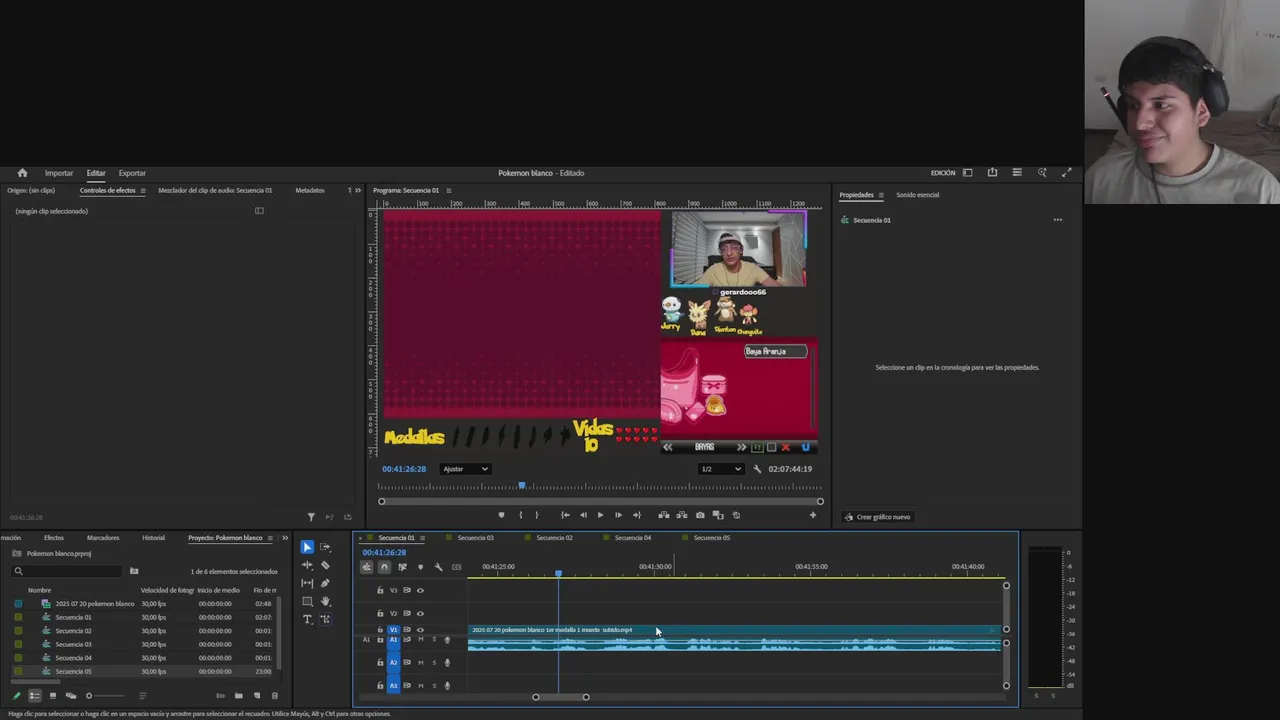Viewport: 1280px width, 720px height.
Task: Select the Hand tool
Action: pos(325,601)
